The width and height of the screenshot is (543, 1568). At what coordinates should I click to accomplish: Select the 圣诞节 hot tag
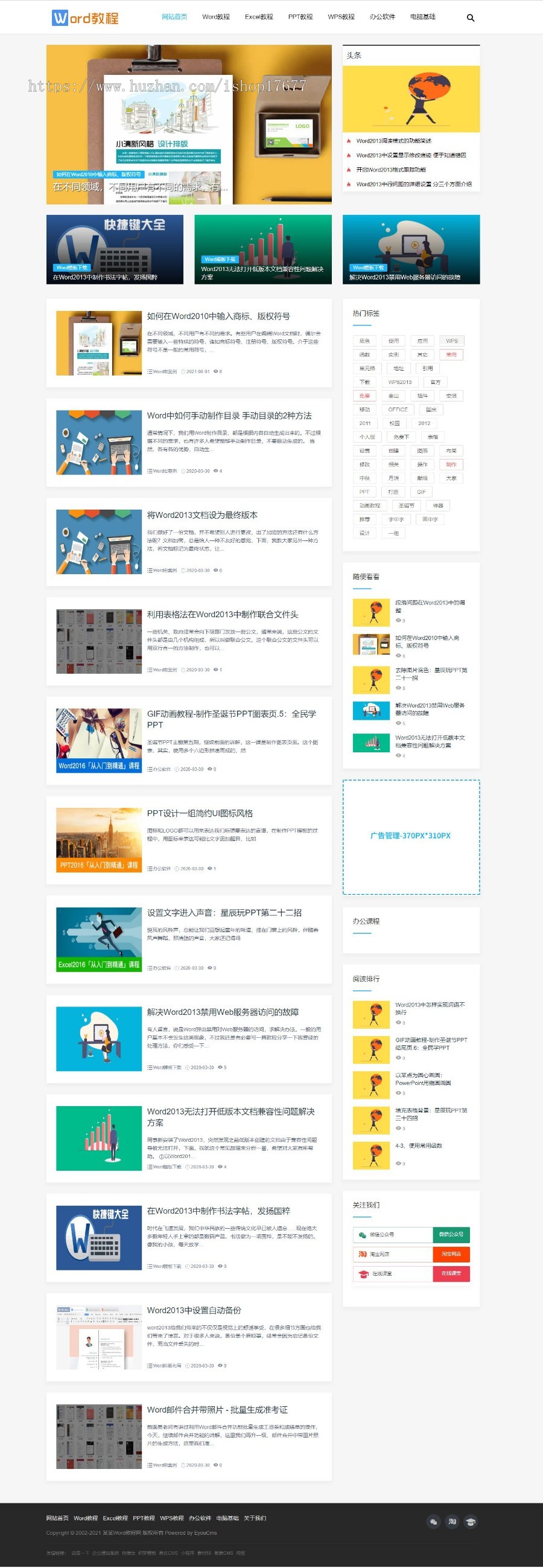pyautogui.click(x=406, y=506)
